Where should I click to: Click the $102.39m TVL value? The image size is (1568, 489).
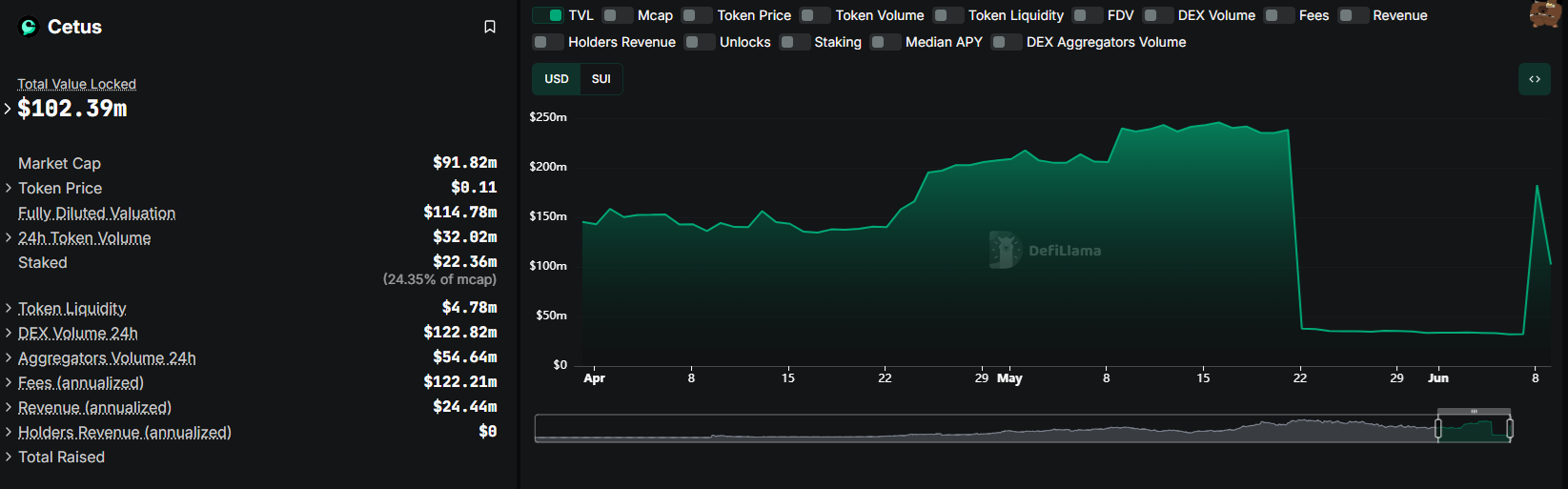(72, 109)
